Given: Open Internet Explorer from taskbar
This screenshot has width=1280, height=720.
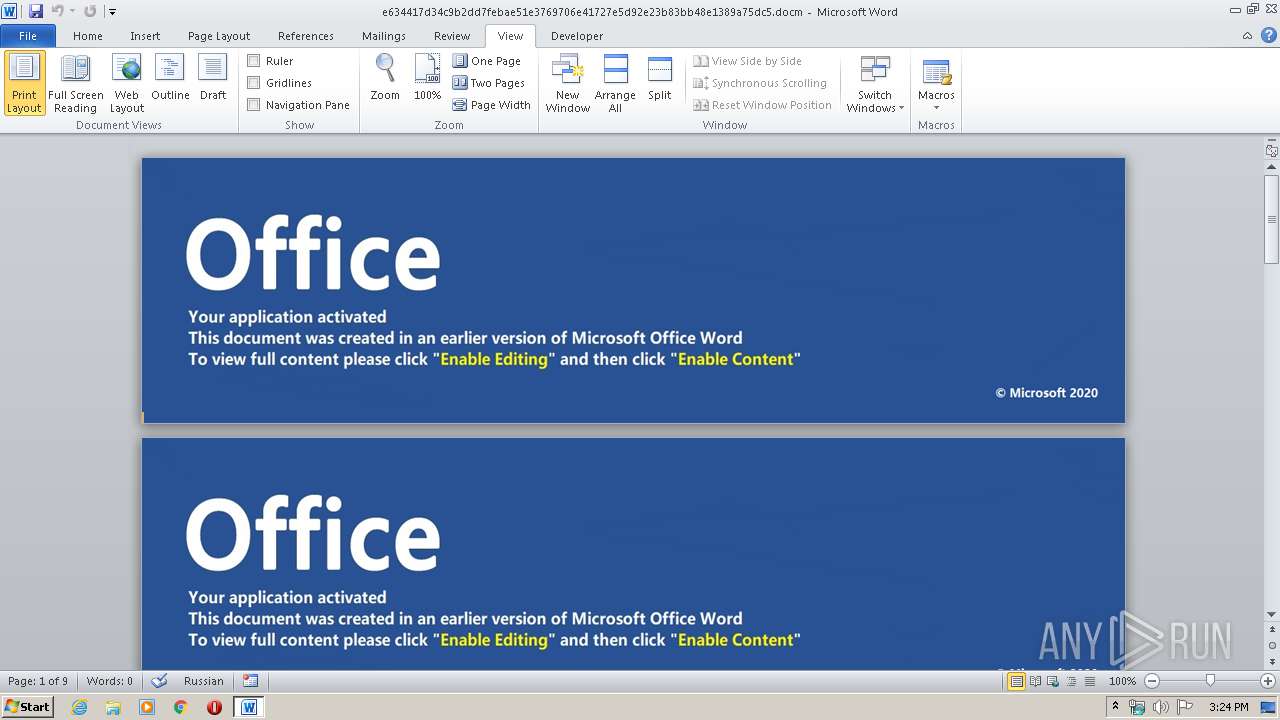Looking at the screenshot, I should click(x=79, y=707).
